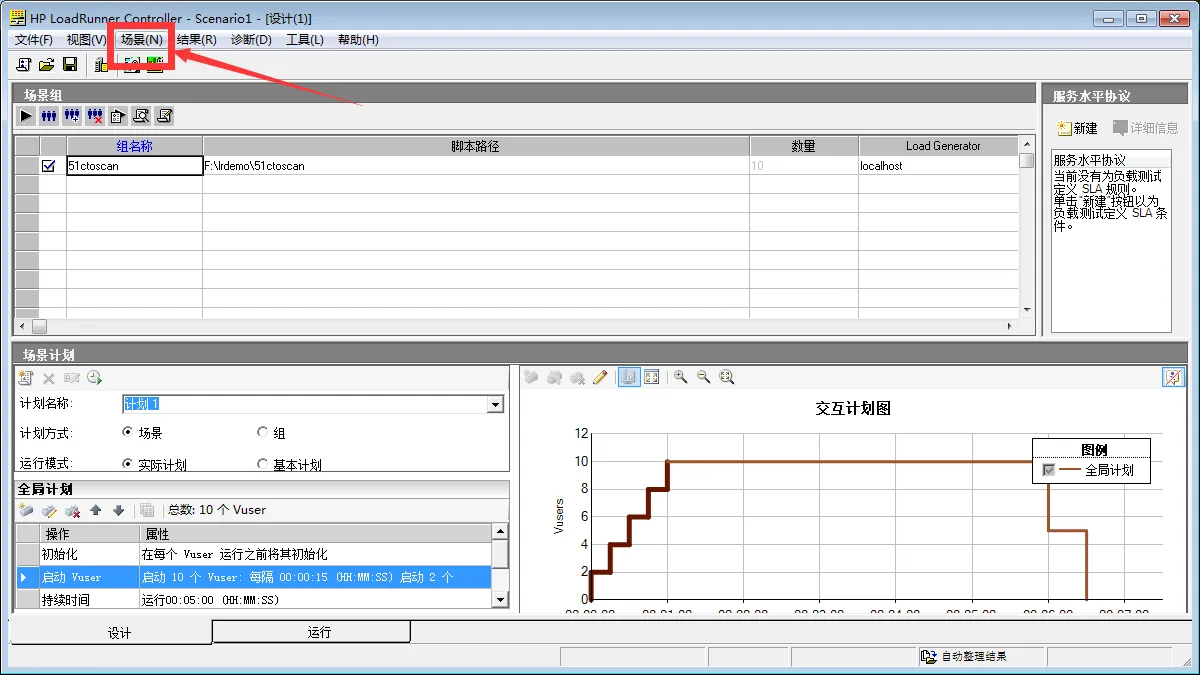1200x675 pixels.
Task: Toggle the 全局计划 legend checkbox
Action: 1048,470
